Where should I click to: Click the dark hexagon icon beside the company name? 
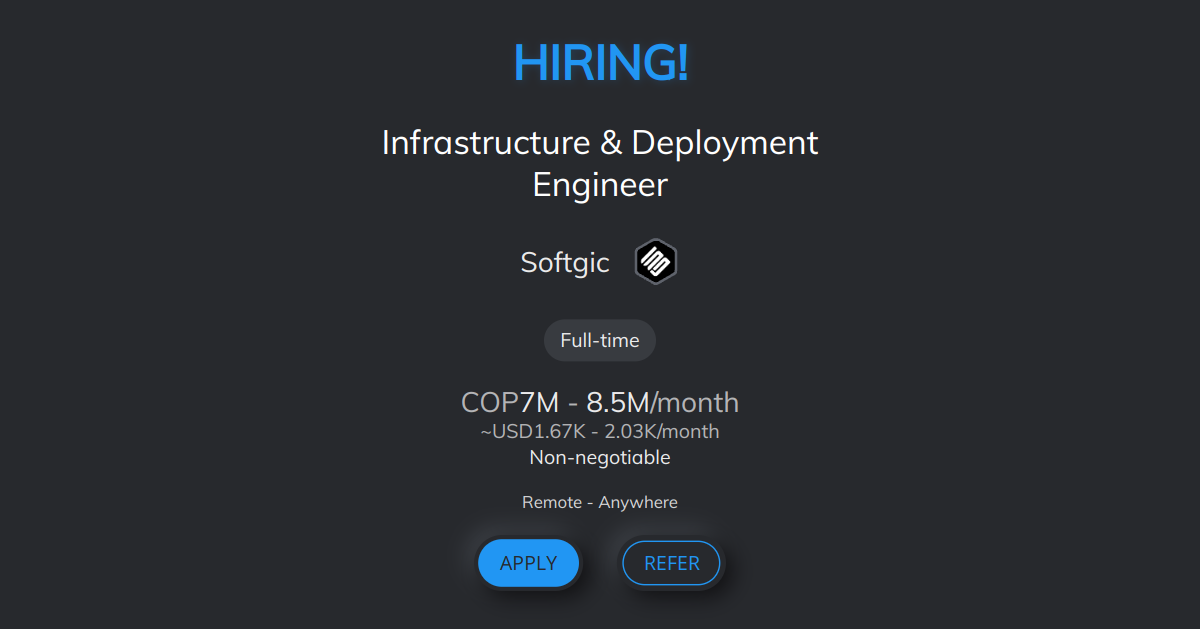point(656,261)
